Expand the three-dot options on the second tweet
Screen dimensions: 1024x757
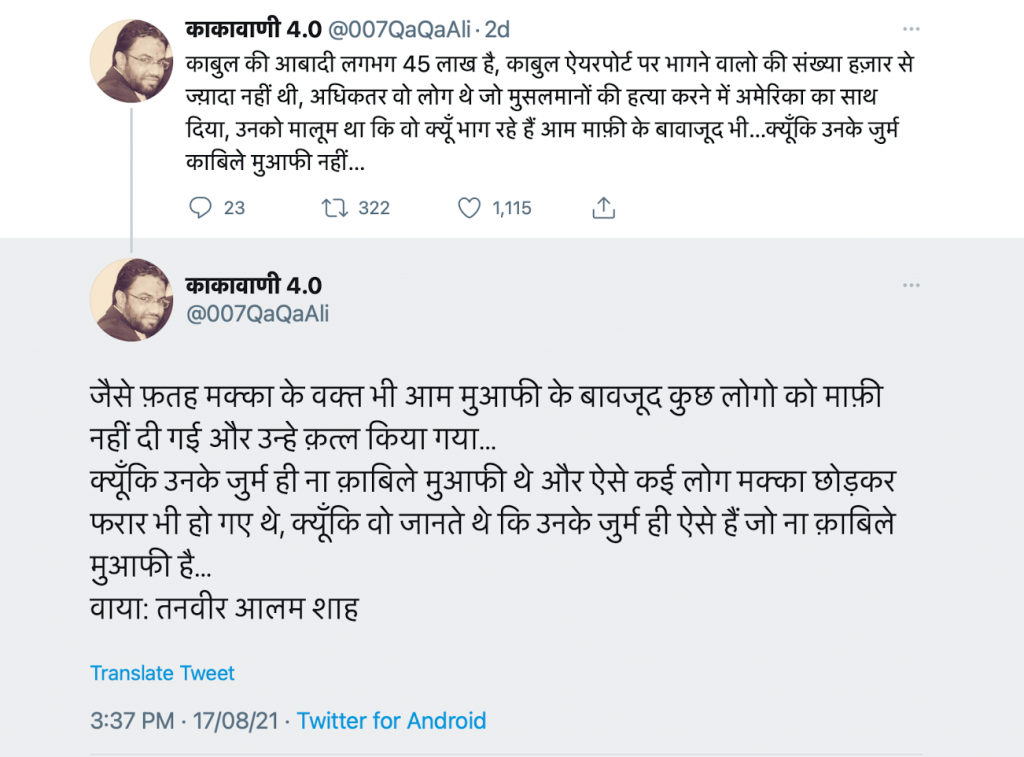pos(911,285)
